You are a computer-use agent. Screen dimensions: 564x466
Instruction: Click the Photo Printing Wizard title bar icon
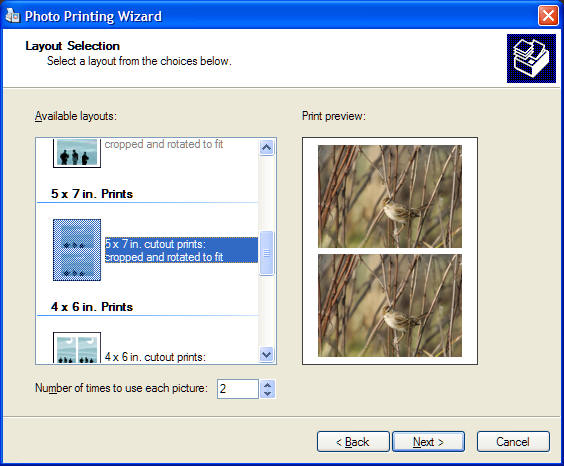(x=13, y=16)
